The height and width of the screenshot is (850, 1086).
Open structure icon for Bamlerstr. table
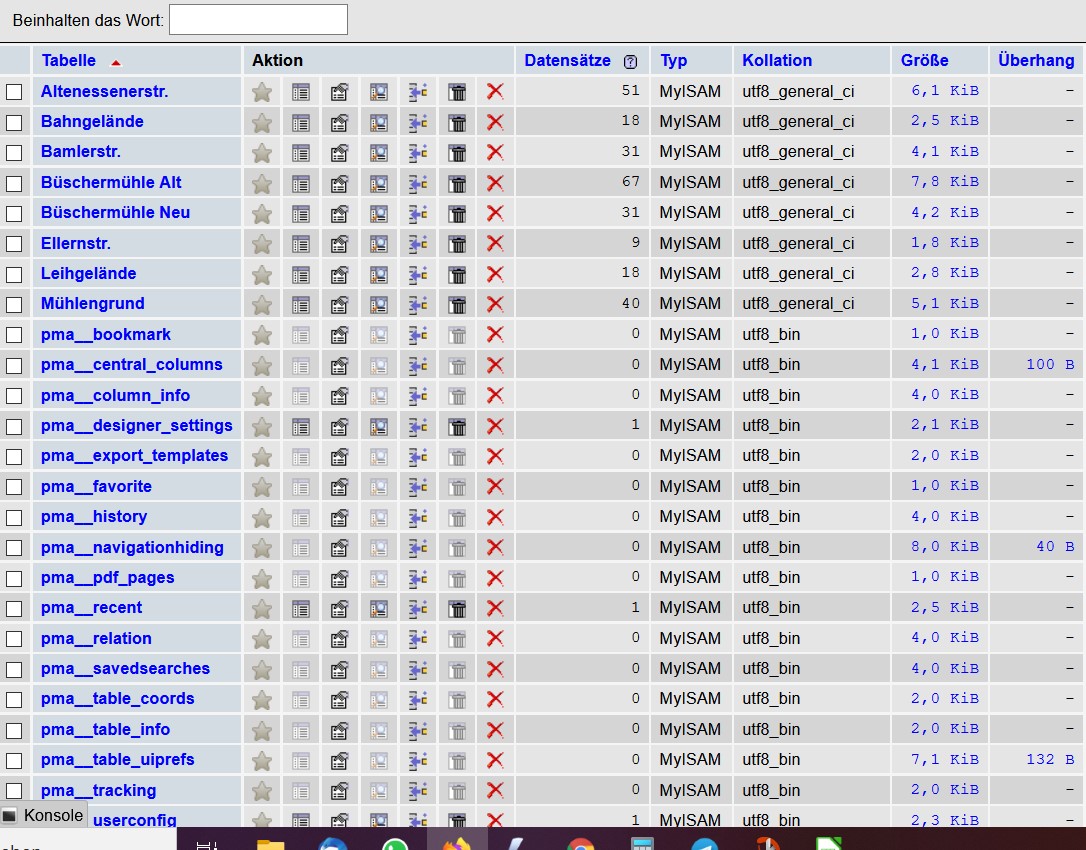[340, 153]
